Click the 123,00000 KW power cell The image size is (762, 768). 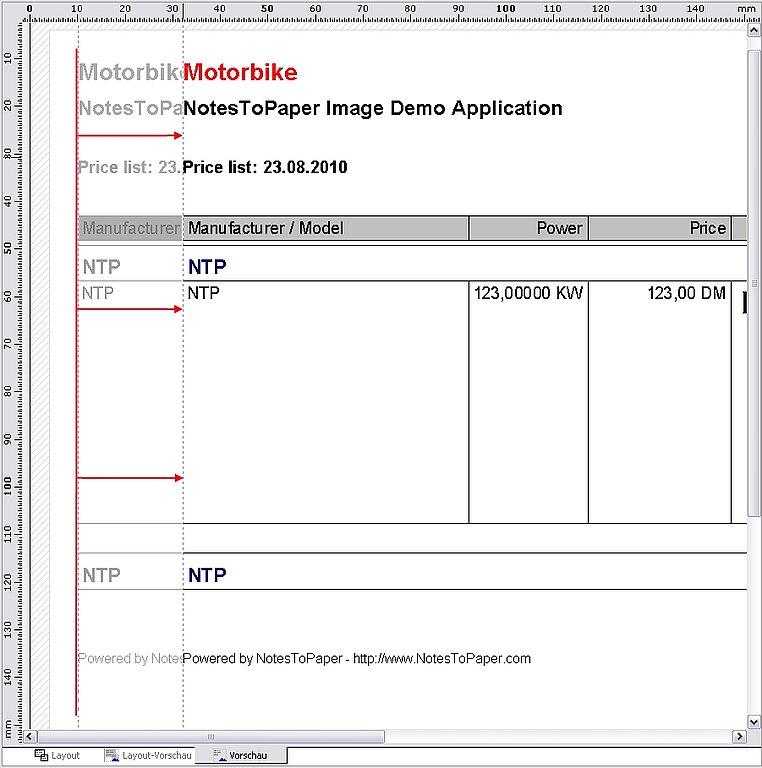[528, 293]
